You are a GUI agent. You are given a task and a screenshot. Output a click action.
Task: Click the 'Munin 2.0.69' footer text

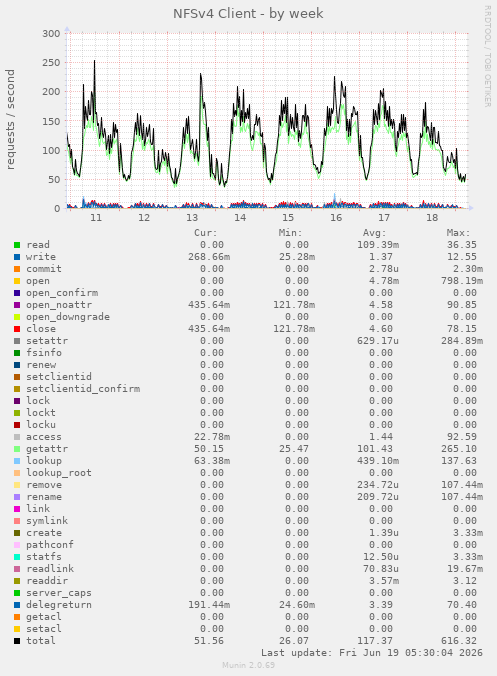(x=248, y=665)
